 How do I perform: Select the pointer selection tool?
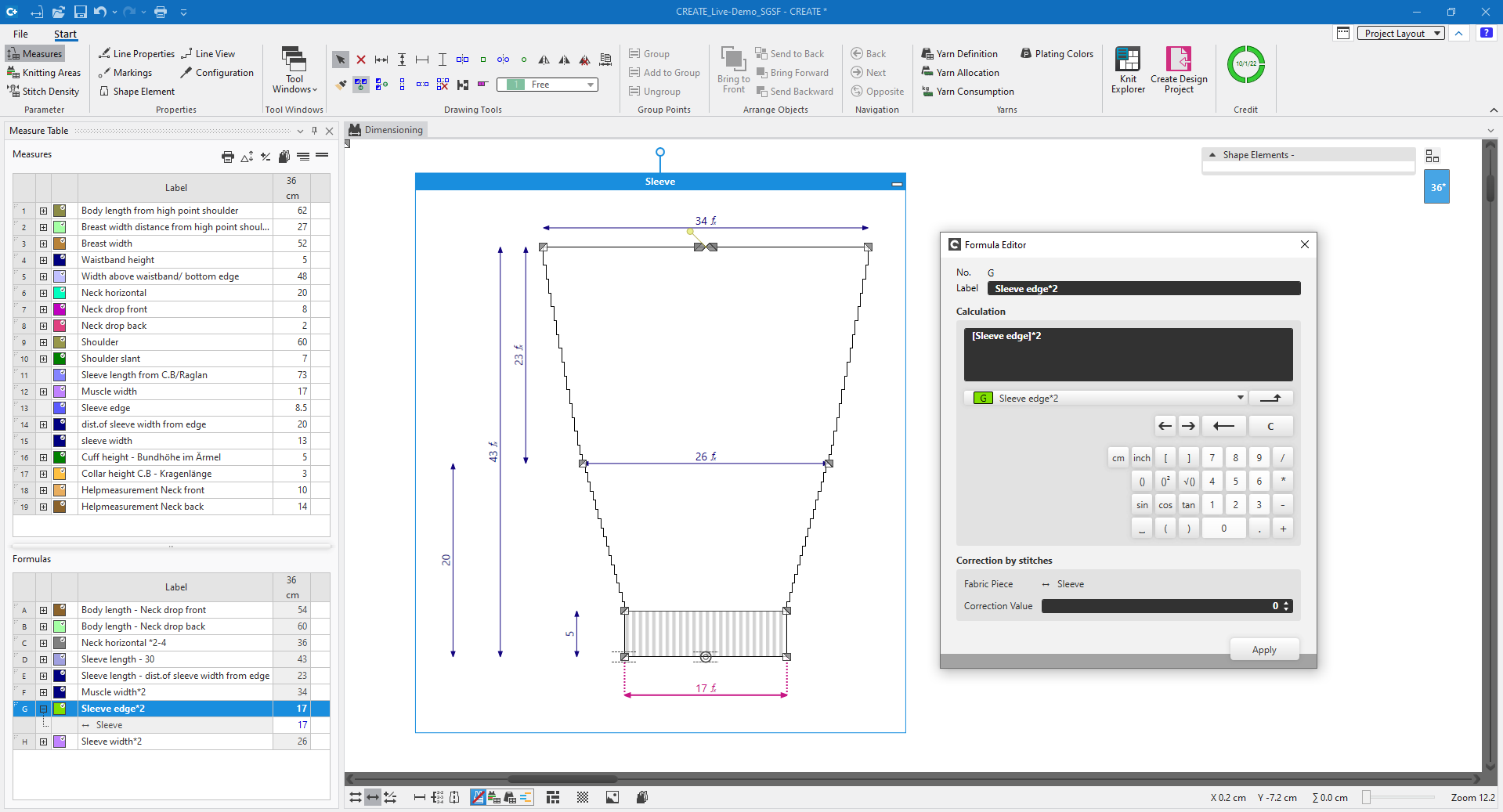[x=341, y=60]
